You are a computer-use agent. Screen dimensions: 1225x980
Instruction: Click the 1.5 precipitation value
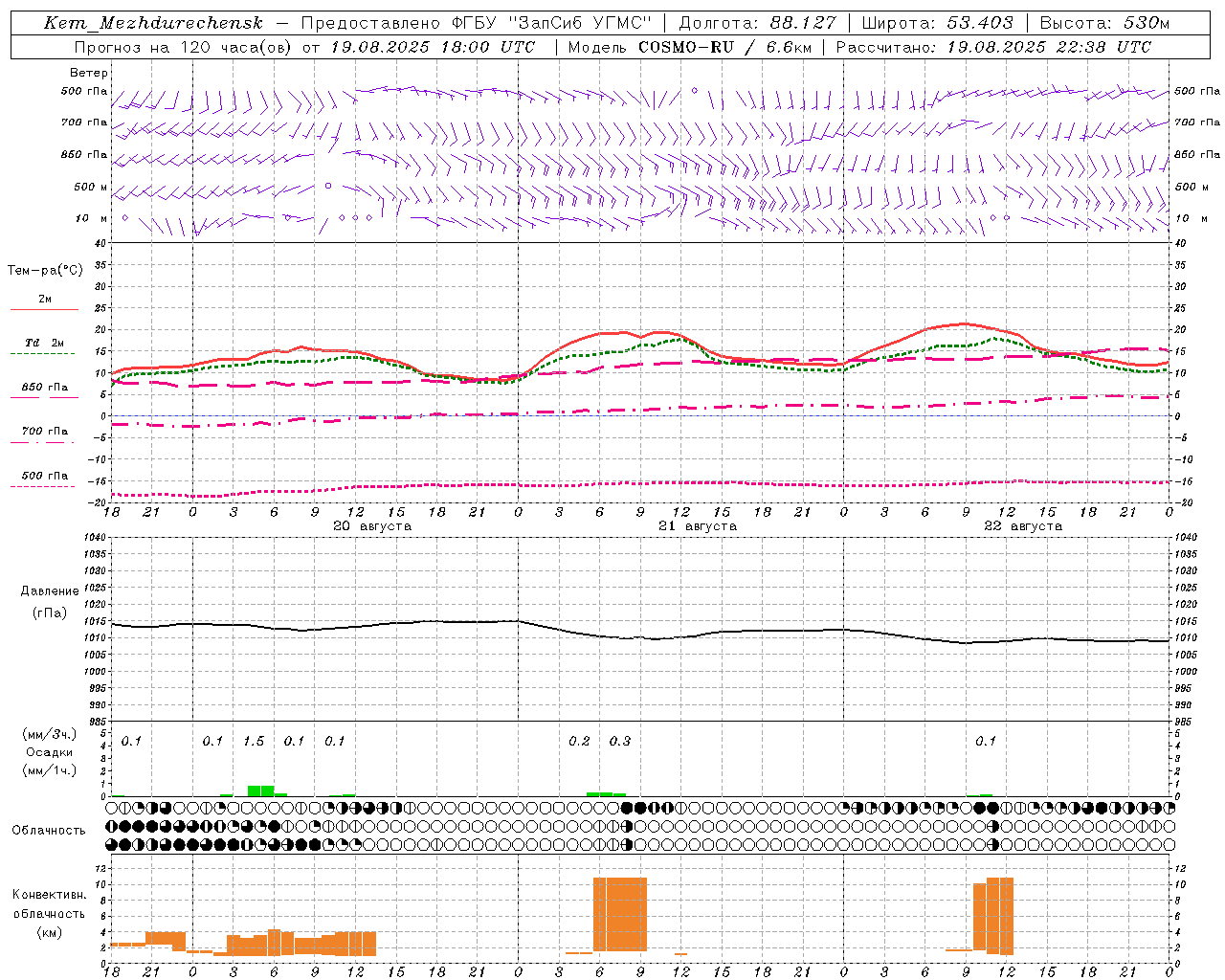click(x=254, y=742)
